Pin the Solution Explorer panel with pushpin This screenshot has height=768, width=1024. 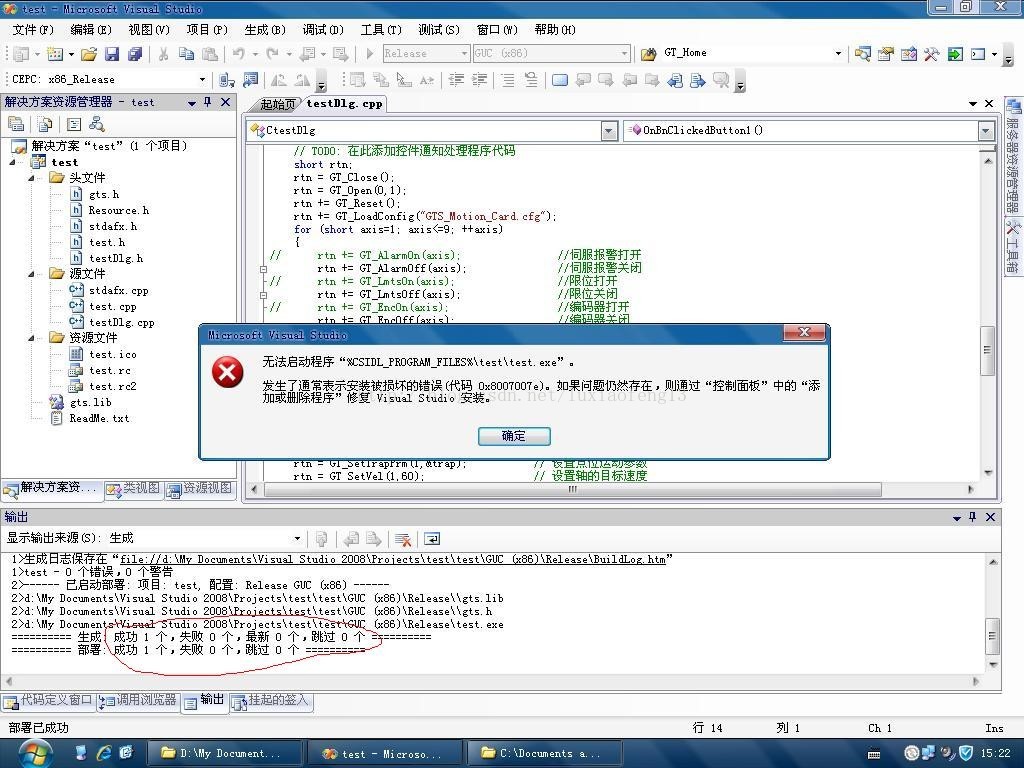point(208,102)
